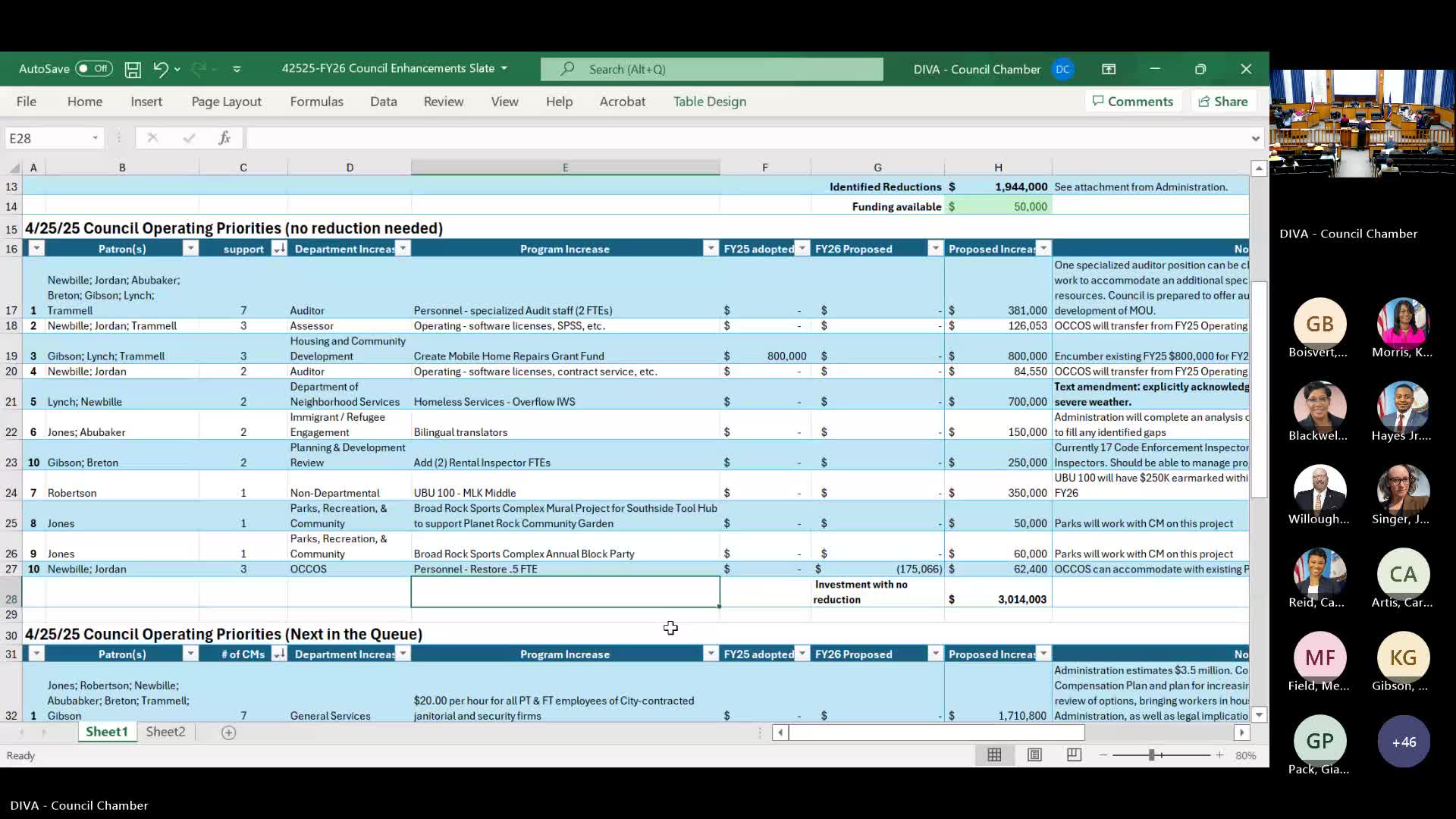The width and height of the screenshot is (1456, 819).
Task: Open the support sort filter button in row 16
Action: click(279, 249)
